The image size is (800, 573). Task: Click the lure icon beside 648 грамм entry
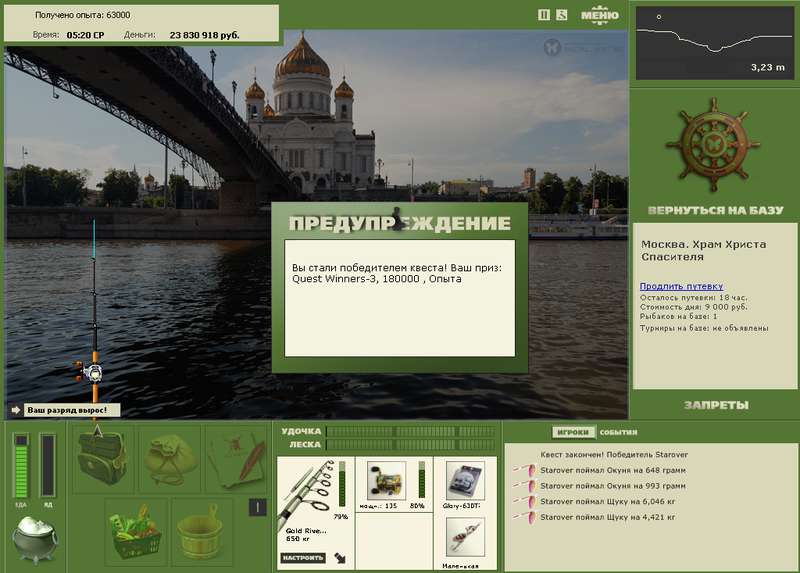click(524, 470)
